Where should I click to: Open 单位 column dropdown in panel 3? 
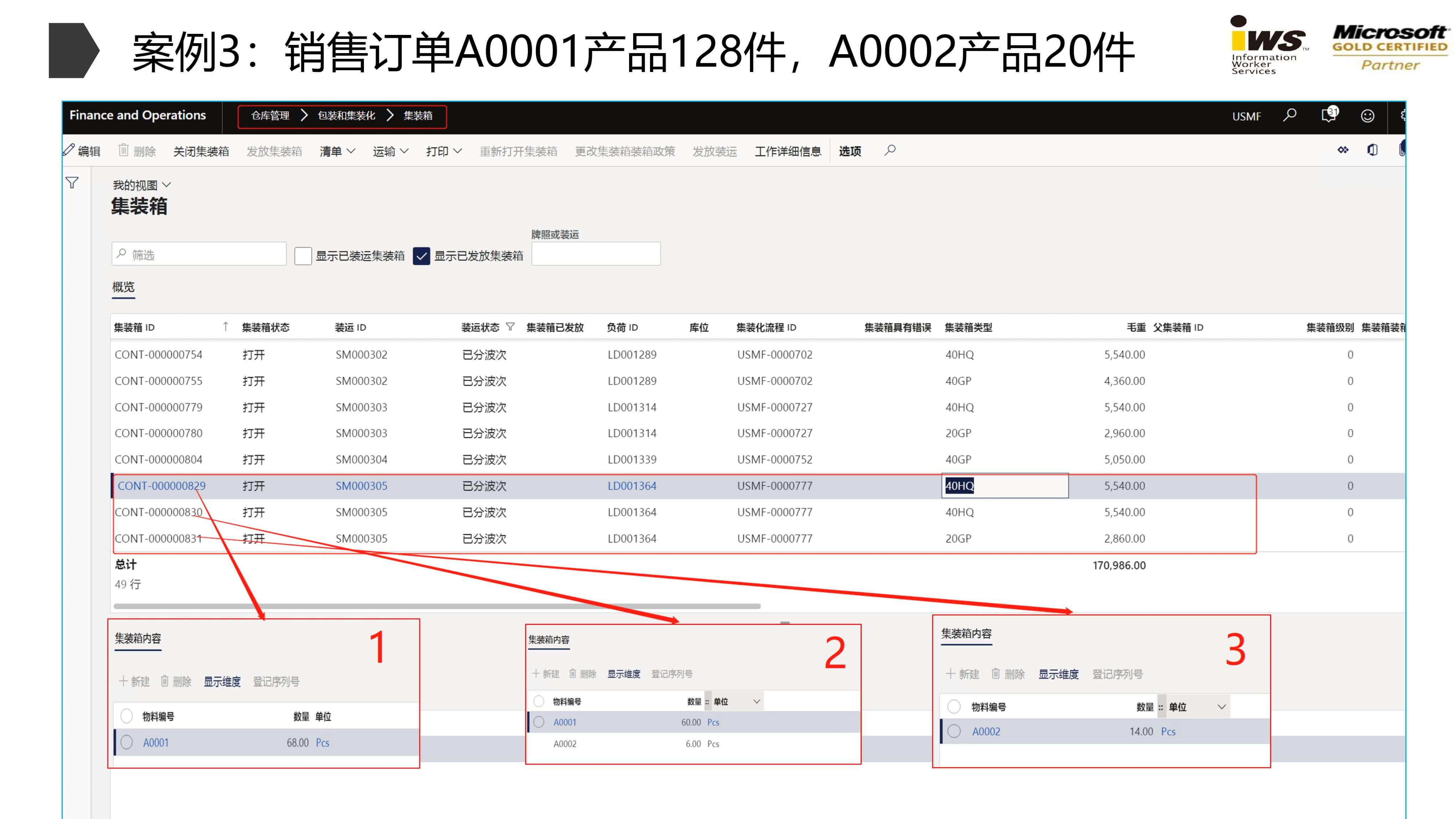[x=1221, y=707]
